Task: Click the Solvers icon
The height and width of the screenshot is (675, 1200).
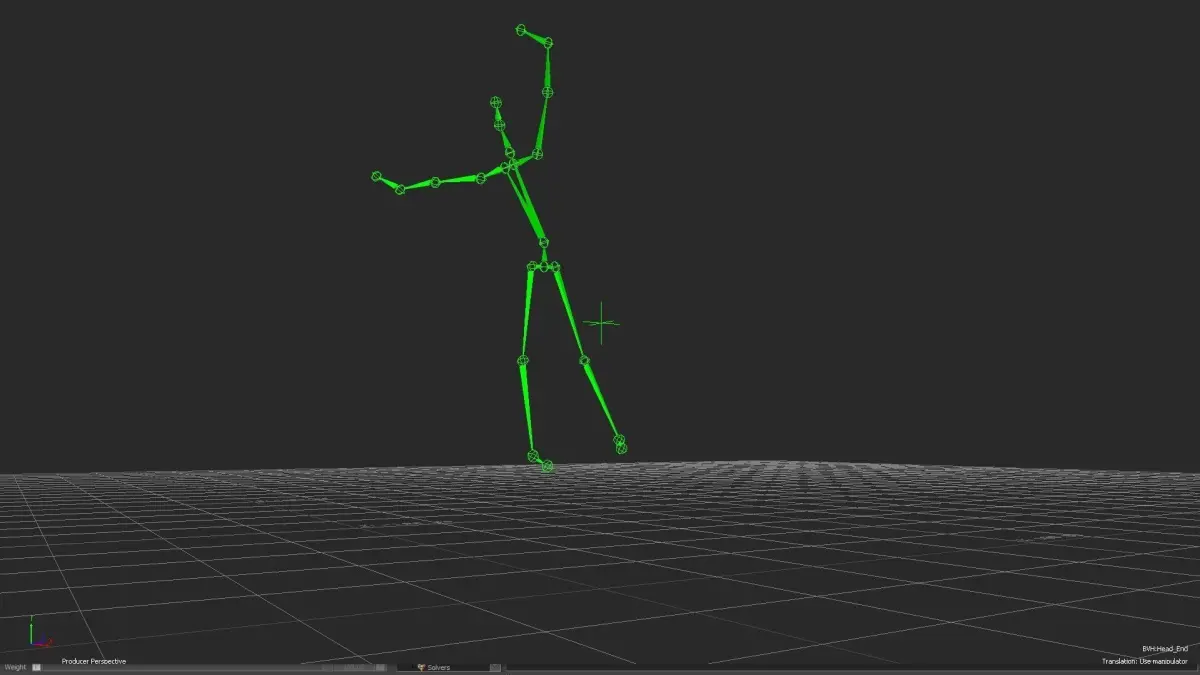Action: [x=422, y=667]
